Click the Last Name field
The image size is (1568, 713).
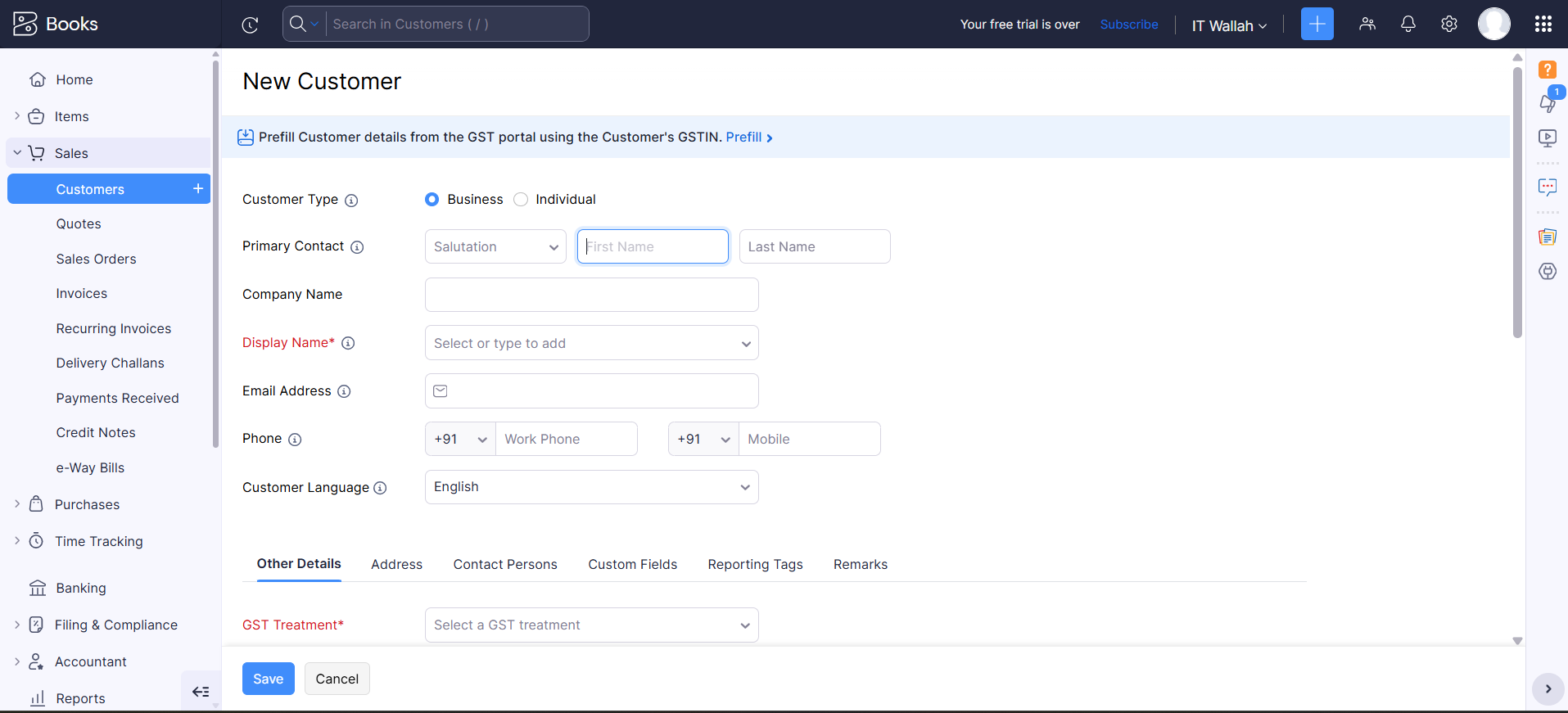click(x=815, y=246)
